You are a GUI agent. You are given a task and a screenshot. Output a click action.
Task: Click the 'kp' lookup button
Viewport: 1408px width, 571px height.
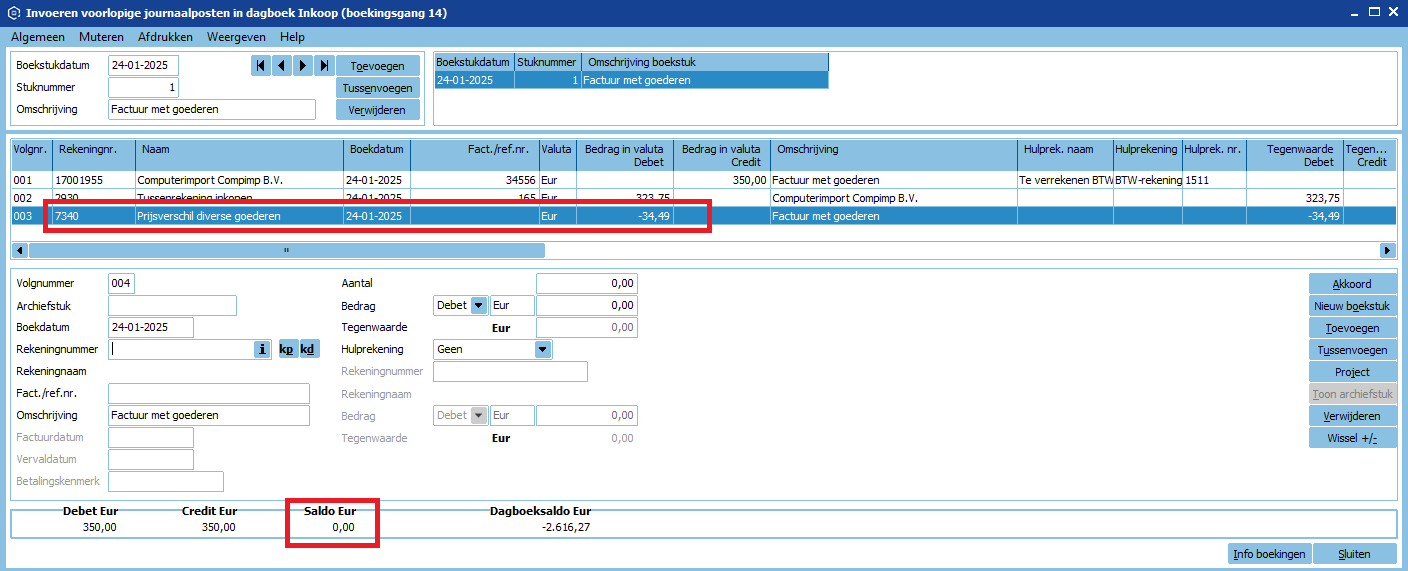tap(286, 349)
